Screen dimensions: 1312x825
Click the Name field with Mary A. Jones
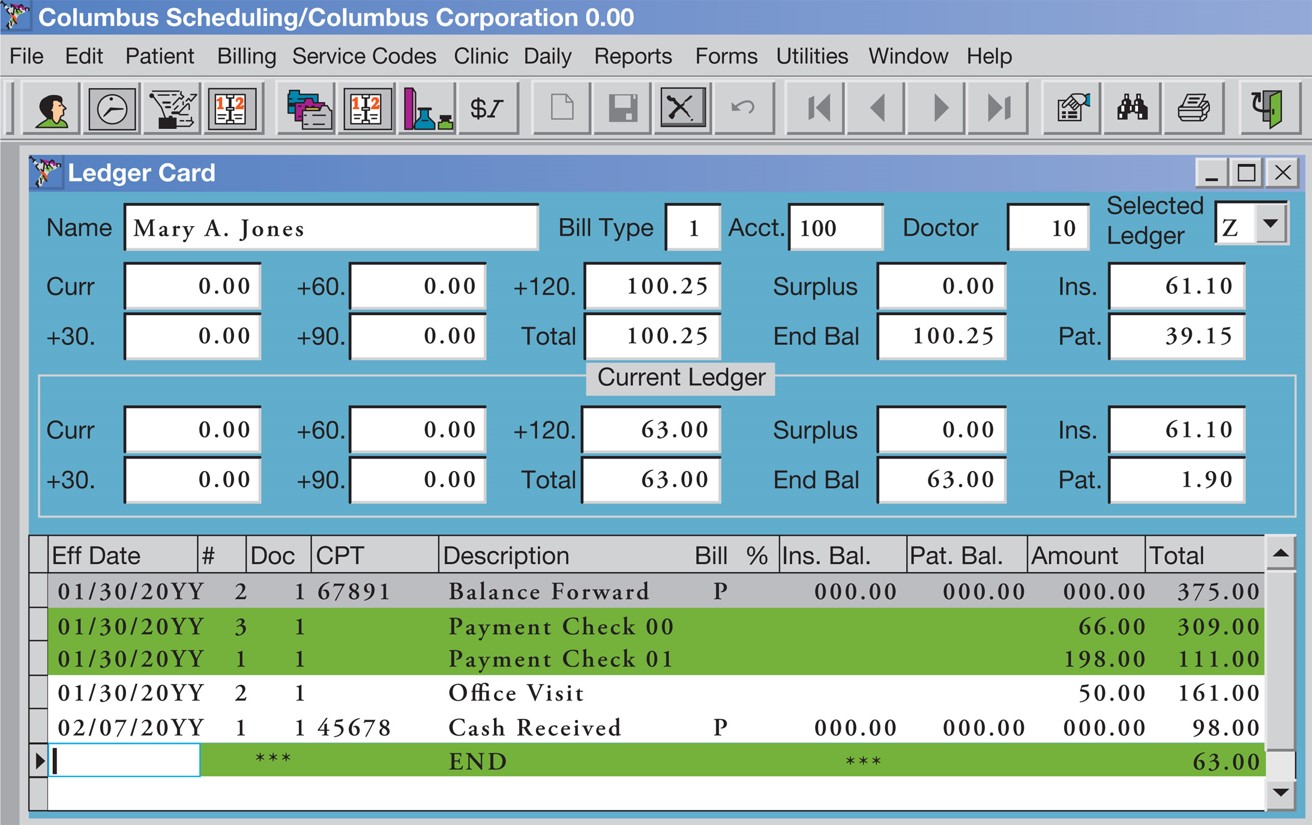coord(331,228)
